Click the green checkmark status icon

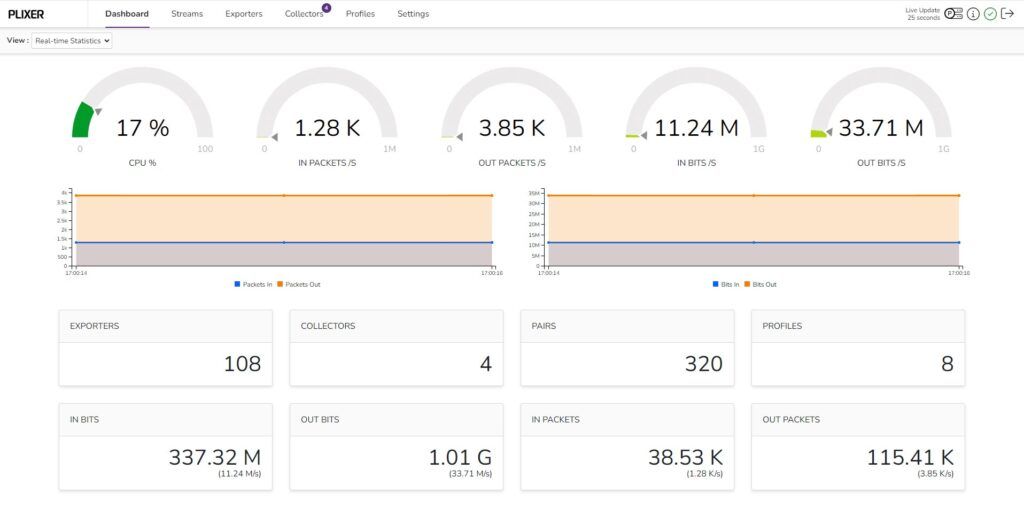click(x=990, y=14)
